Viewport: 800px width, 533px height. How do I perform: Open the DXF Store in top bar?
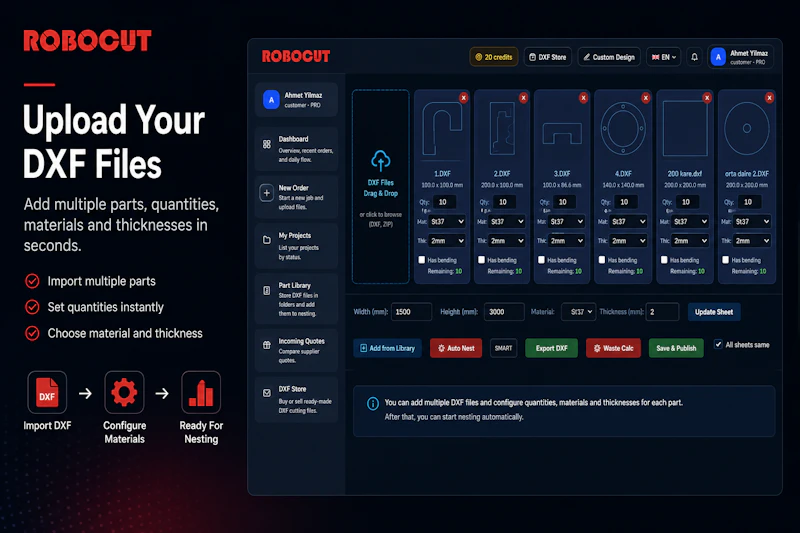547,57
